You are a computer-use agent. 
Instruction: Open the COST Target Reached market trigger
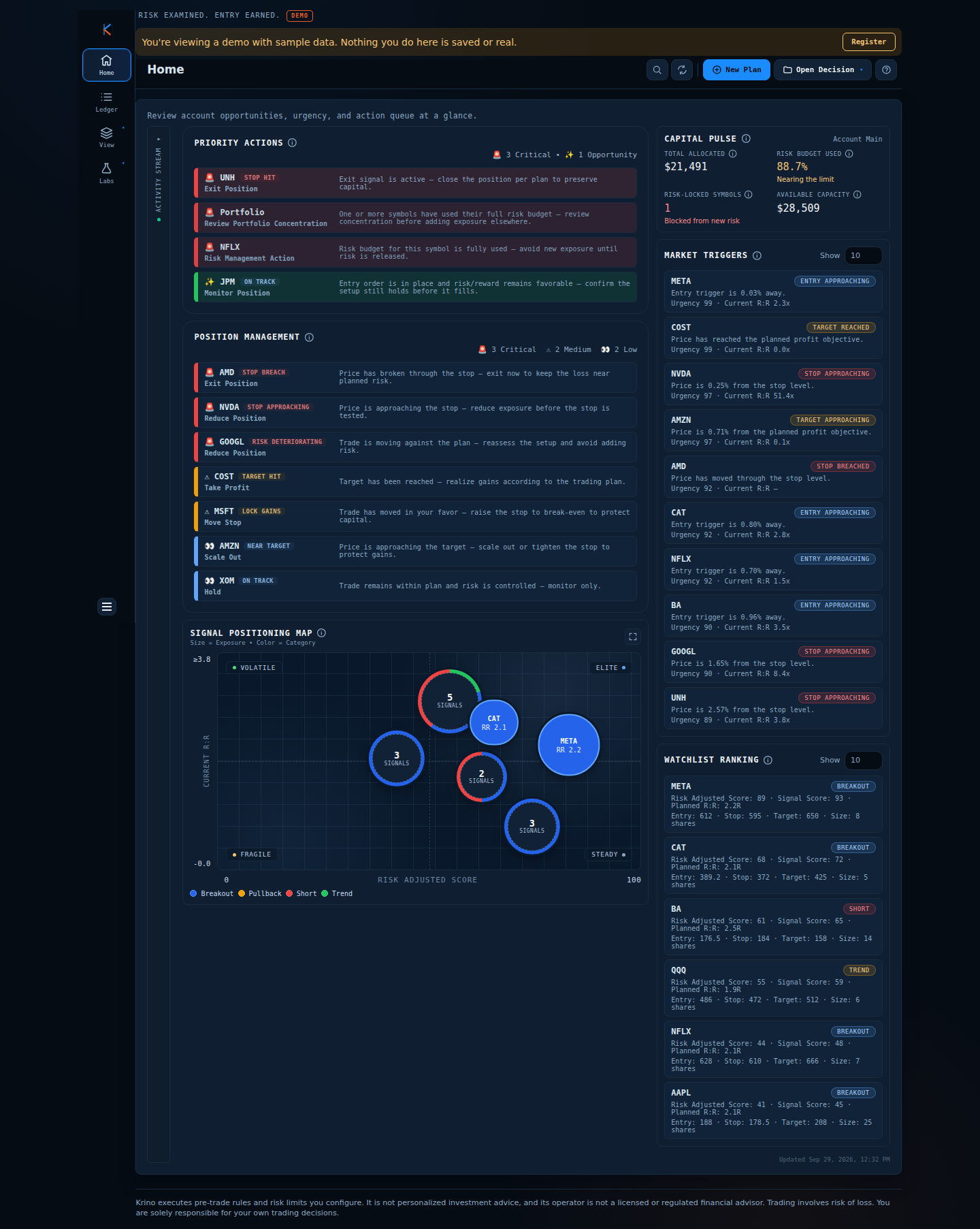(x=773, y=338)
